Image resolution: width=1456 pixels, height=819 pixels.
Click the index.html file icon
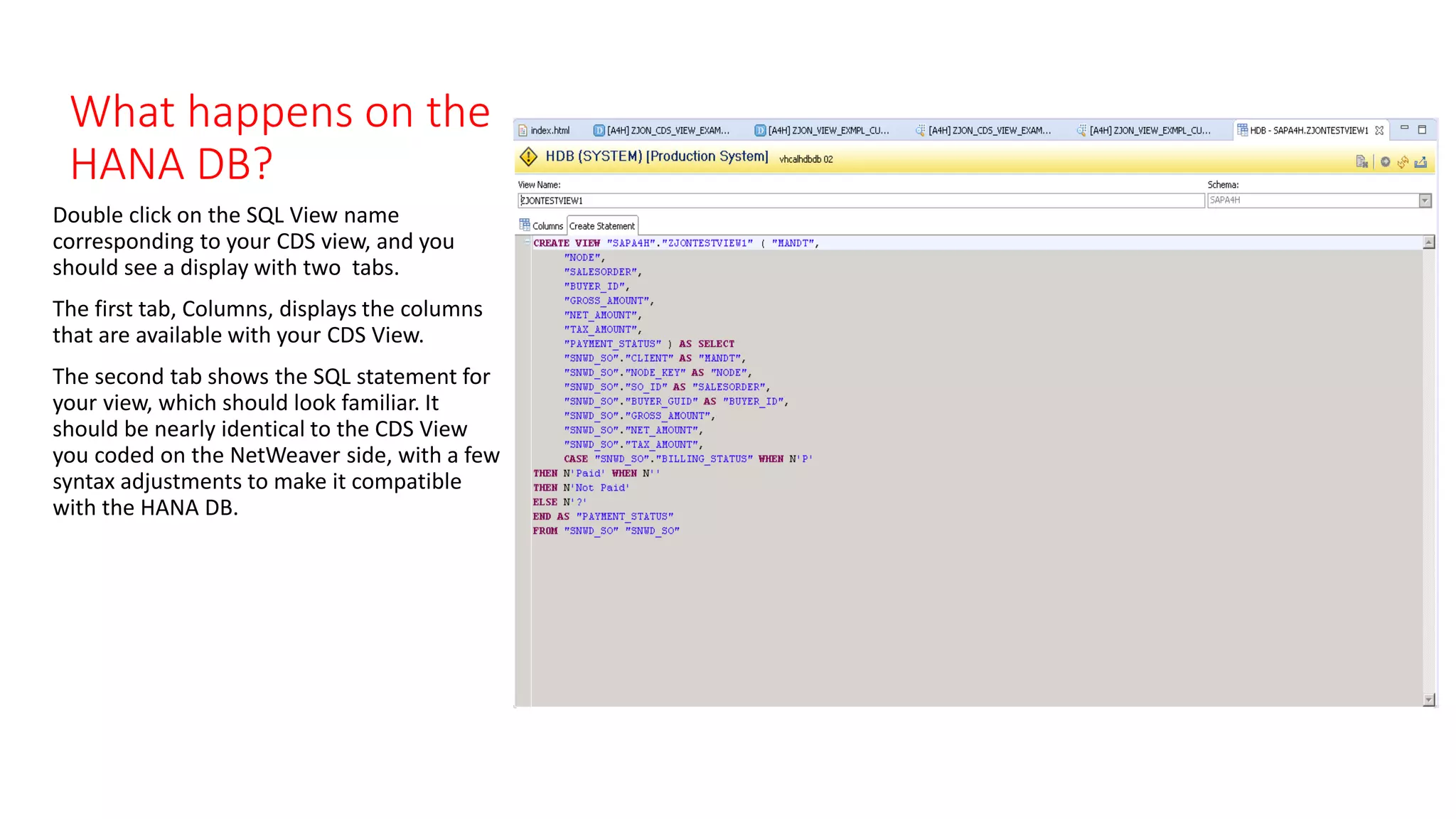523,131
